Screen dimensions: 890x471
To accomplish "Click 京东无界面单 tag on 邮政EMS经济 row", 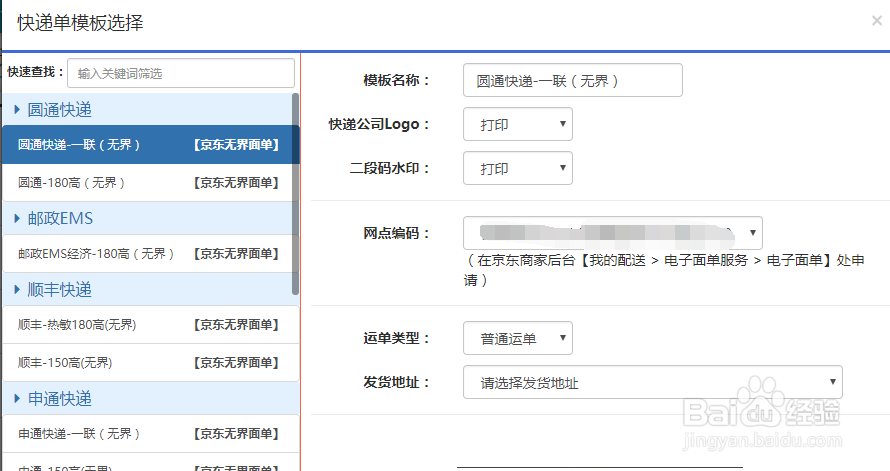I will coord(236,254).
